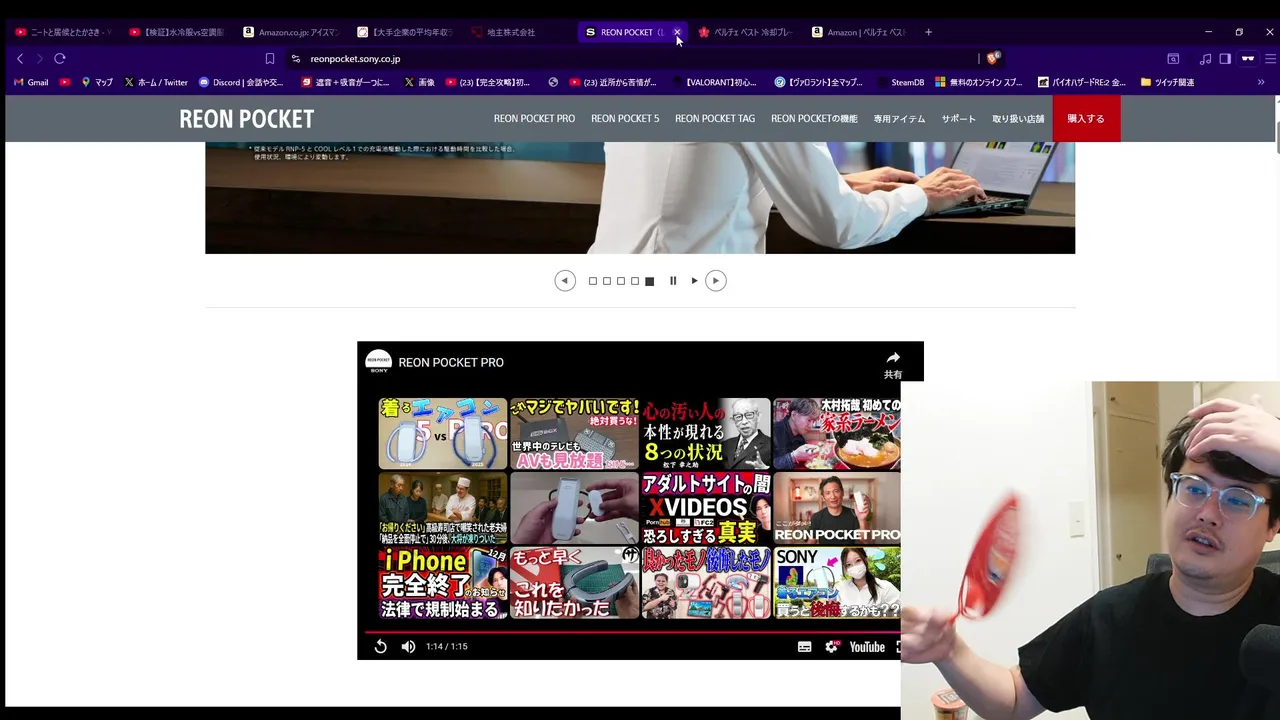Click the Sony channel logo in video
The height and width of the screenshot is (720, 1280).
coord(378,362)
